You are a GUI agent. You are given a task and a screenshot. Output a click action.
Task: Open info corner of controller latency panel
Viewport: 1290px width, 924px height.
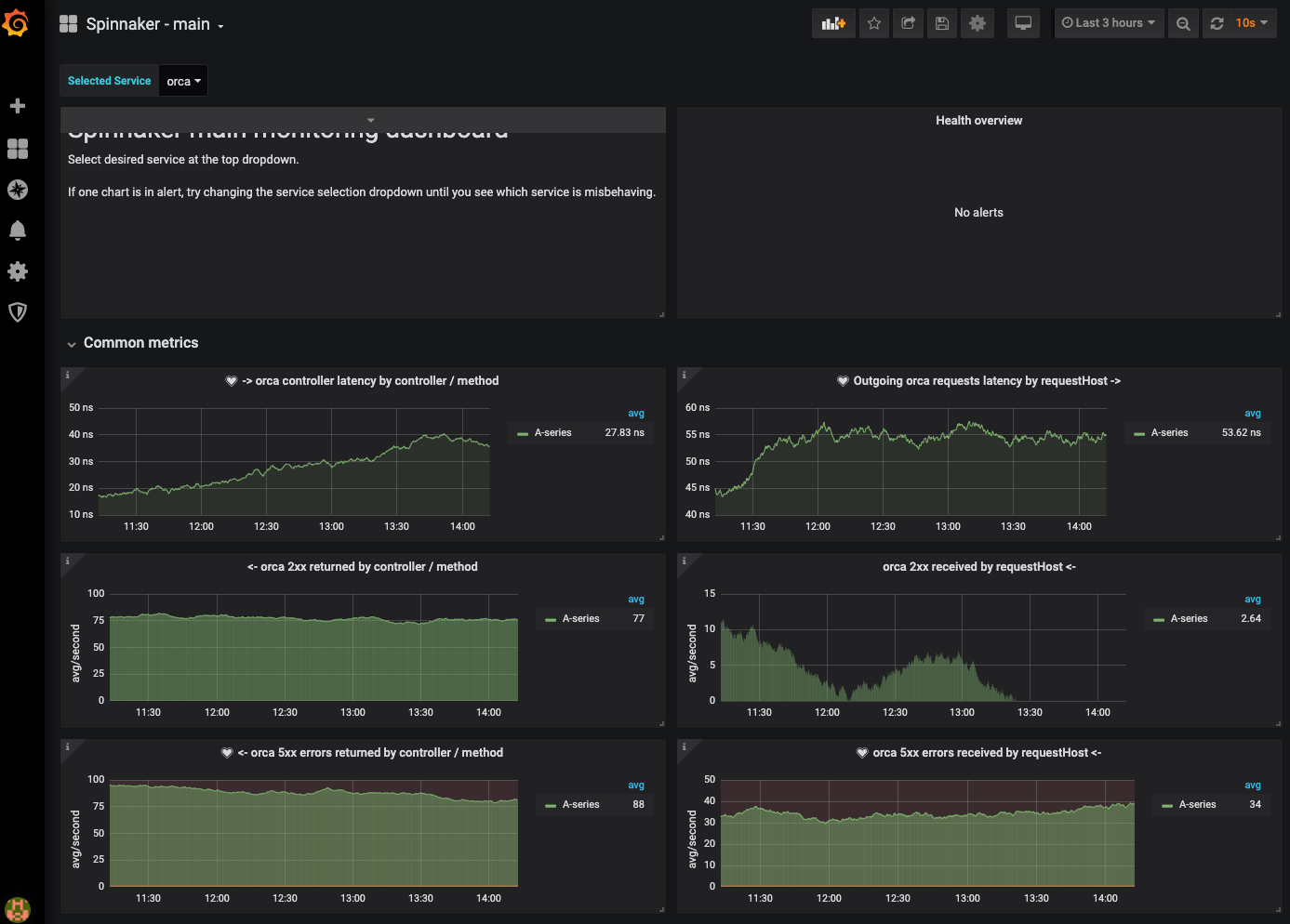coord(67,375)
